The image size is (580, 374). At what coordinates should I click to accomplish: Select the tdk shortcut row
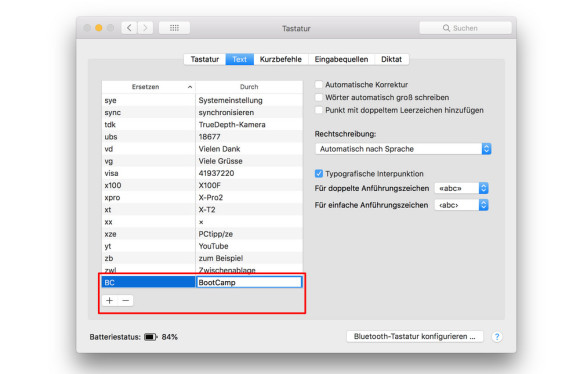click(x=202, y=125)
